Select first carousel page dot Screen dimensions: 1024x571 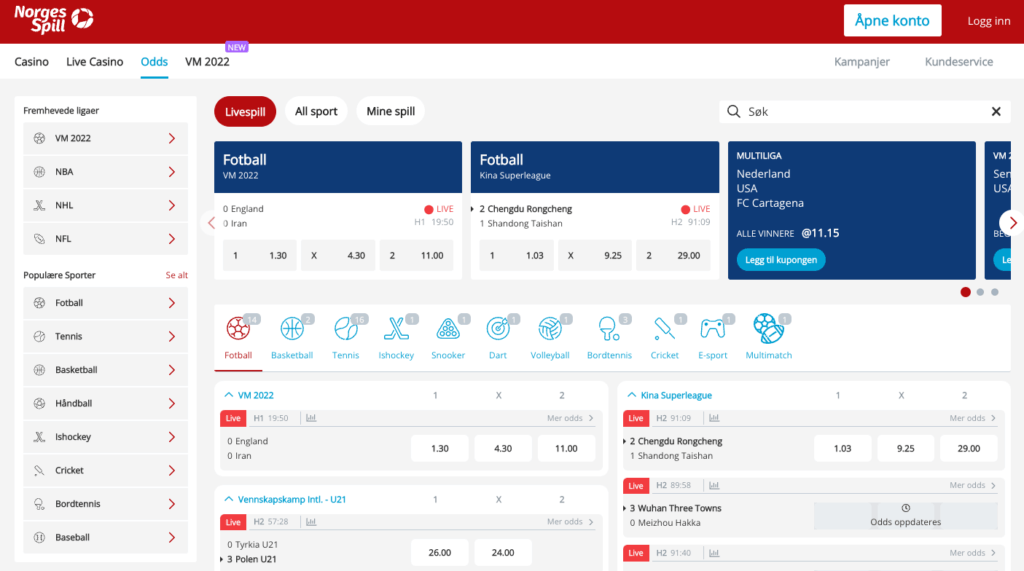click(965, 292)
